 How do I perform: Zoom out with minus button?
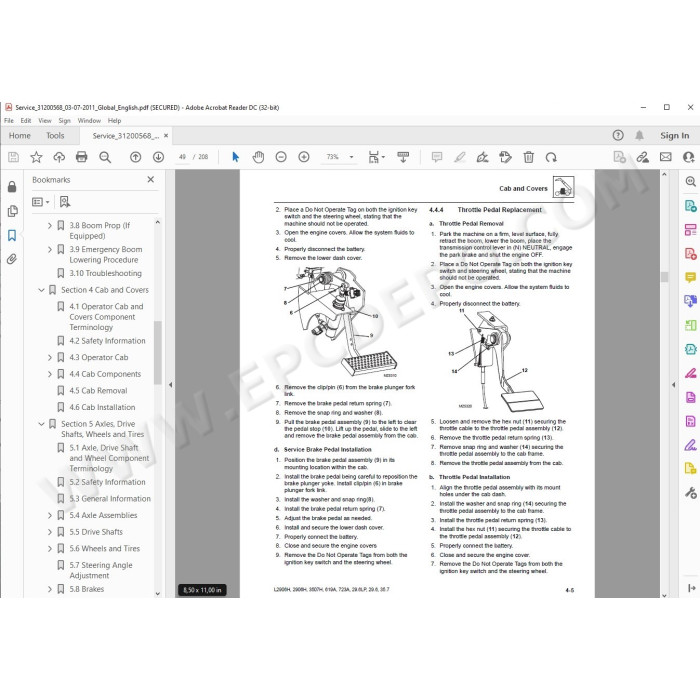click(281, 157)
